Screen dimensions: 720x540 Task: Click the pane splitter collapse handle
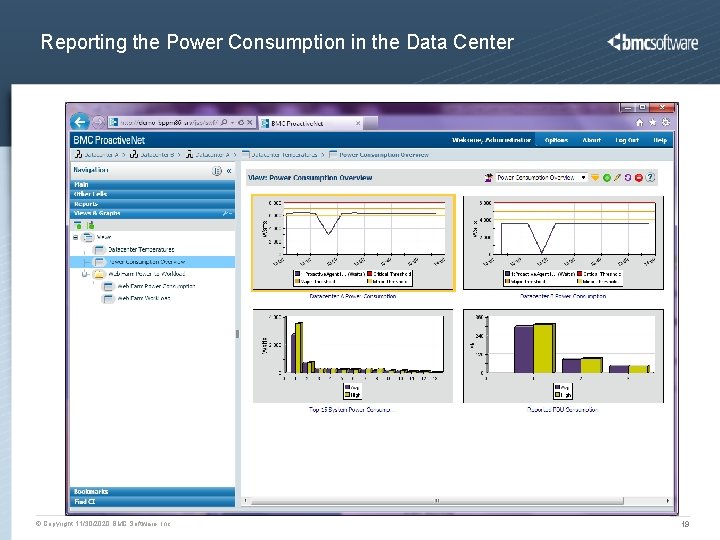[x=237, y=334]
